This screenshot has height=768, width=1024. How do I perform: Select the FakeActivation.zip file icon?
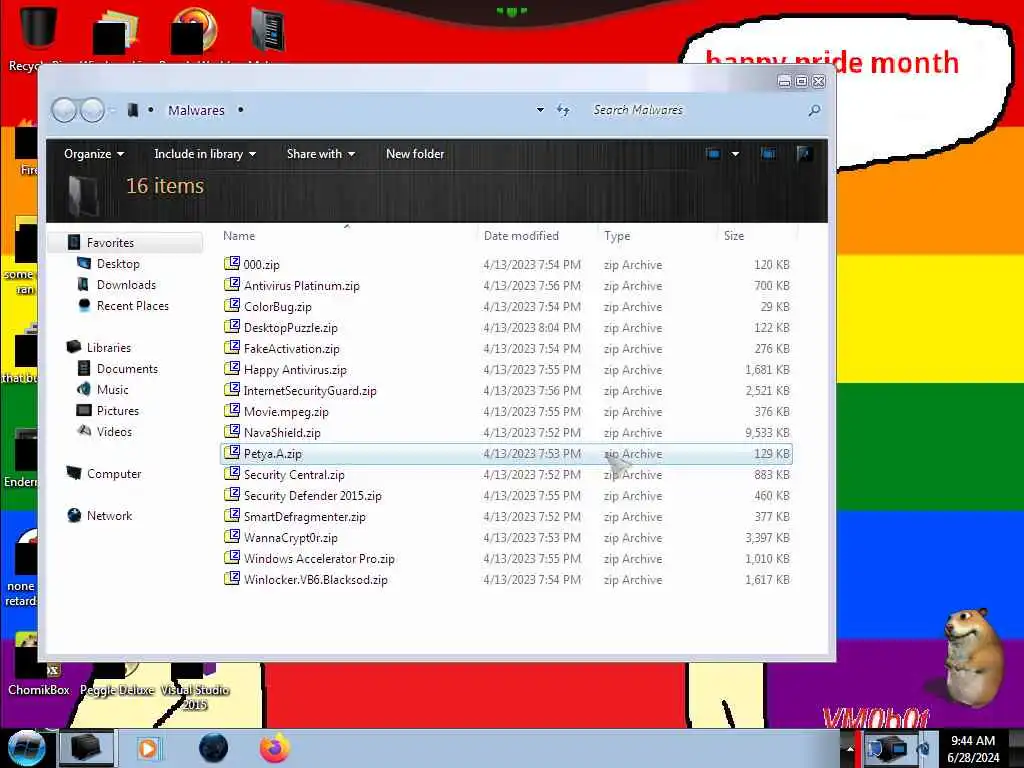(232, 347)
